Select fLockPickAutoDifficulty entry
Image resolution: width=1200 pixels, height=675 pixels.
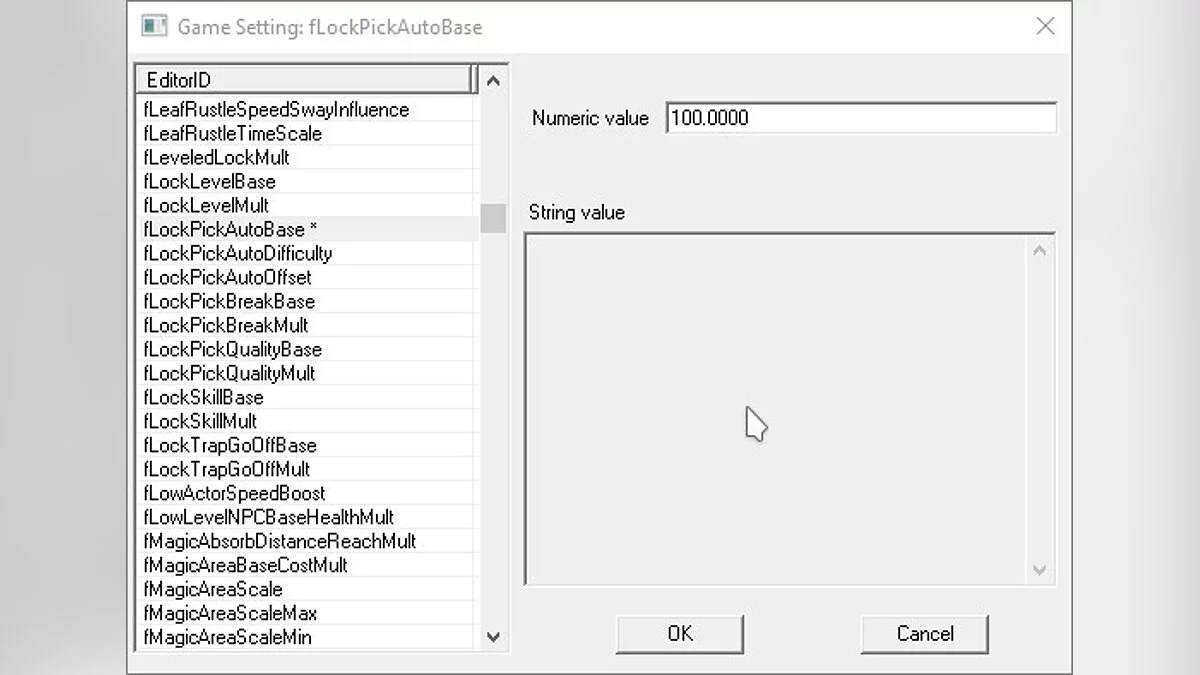pyautogui.click(x=237, y=253)
